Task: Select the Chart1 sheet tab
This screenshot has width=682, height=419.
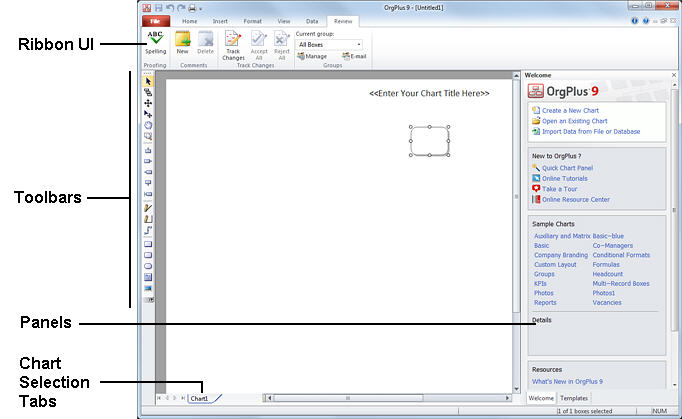Action: coord(199,399)
